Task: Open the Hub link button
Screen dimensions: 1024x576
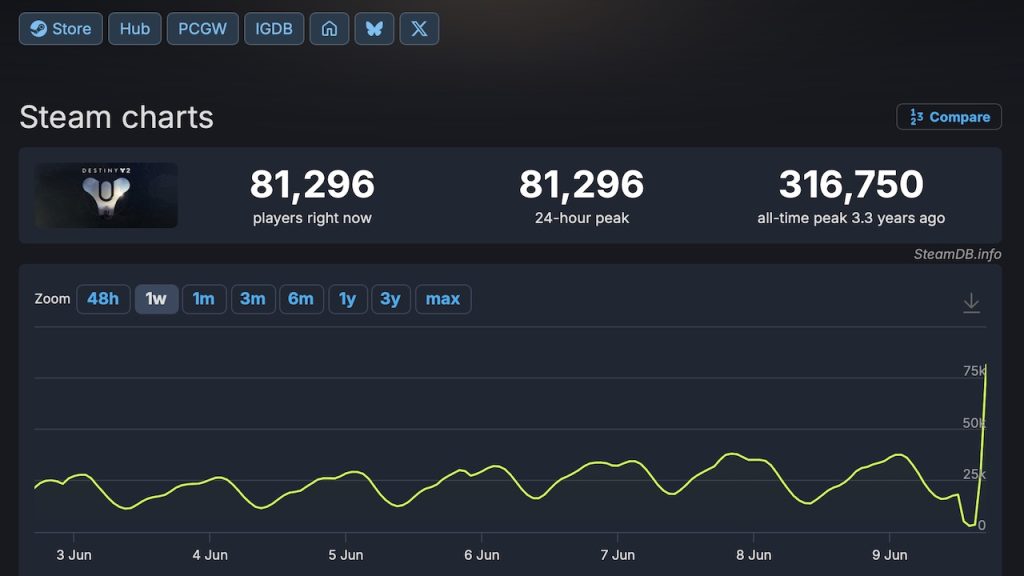Action: coord(135,29)
